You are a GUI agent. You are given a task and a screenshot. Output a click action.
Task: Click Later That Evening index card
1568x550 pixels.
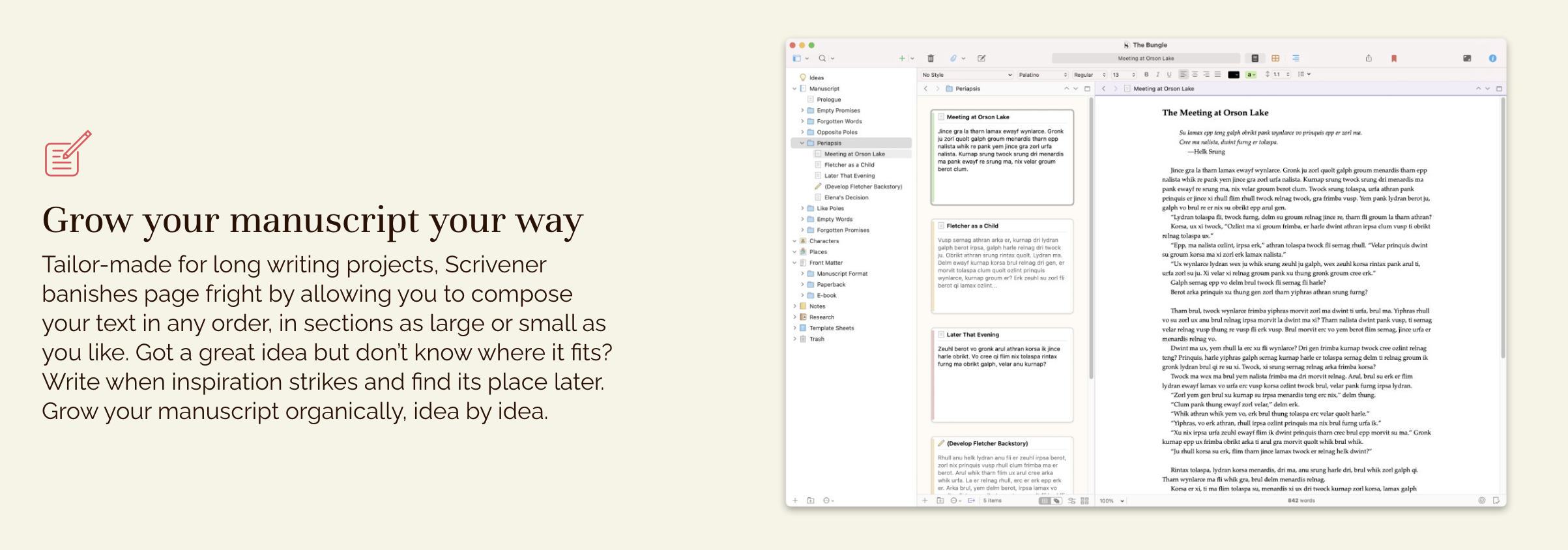[1002, 375]
